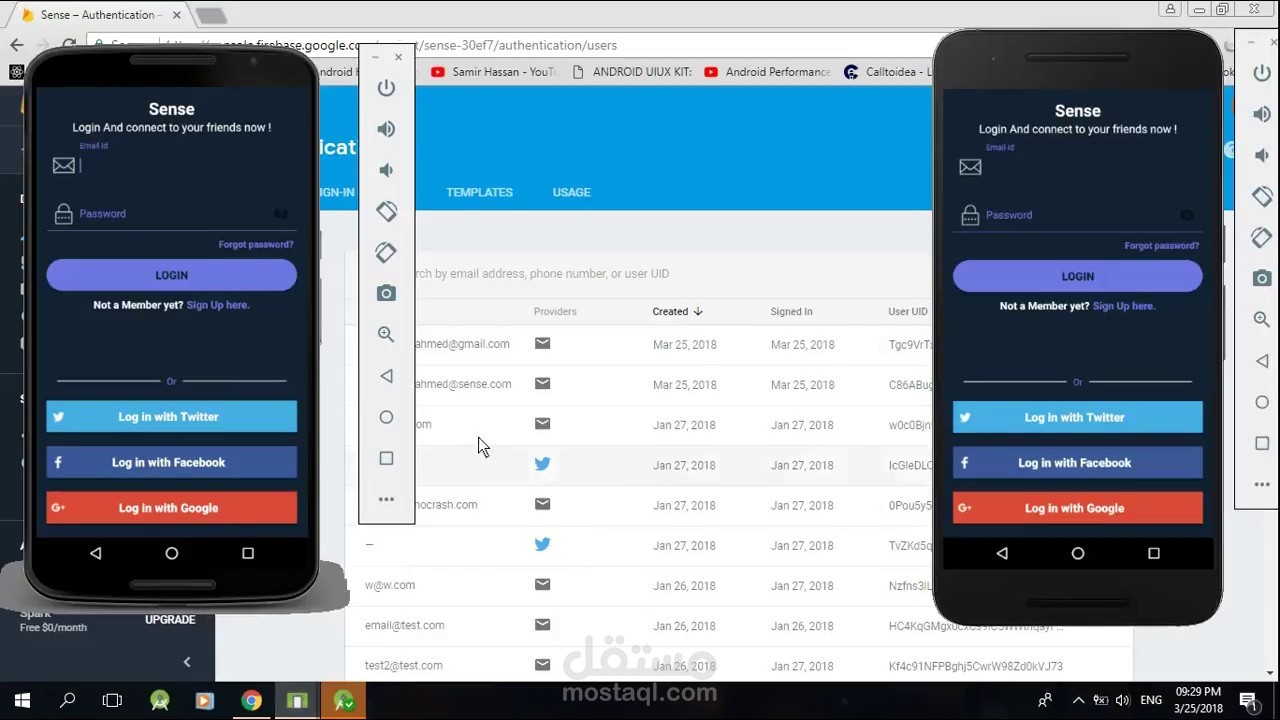Open notification center on taskbar

point(1248,701)
